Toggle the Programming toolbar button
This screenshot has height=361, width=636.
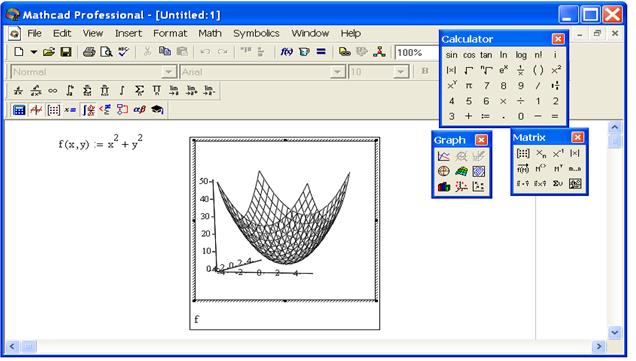click(122, 110)
